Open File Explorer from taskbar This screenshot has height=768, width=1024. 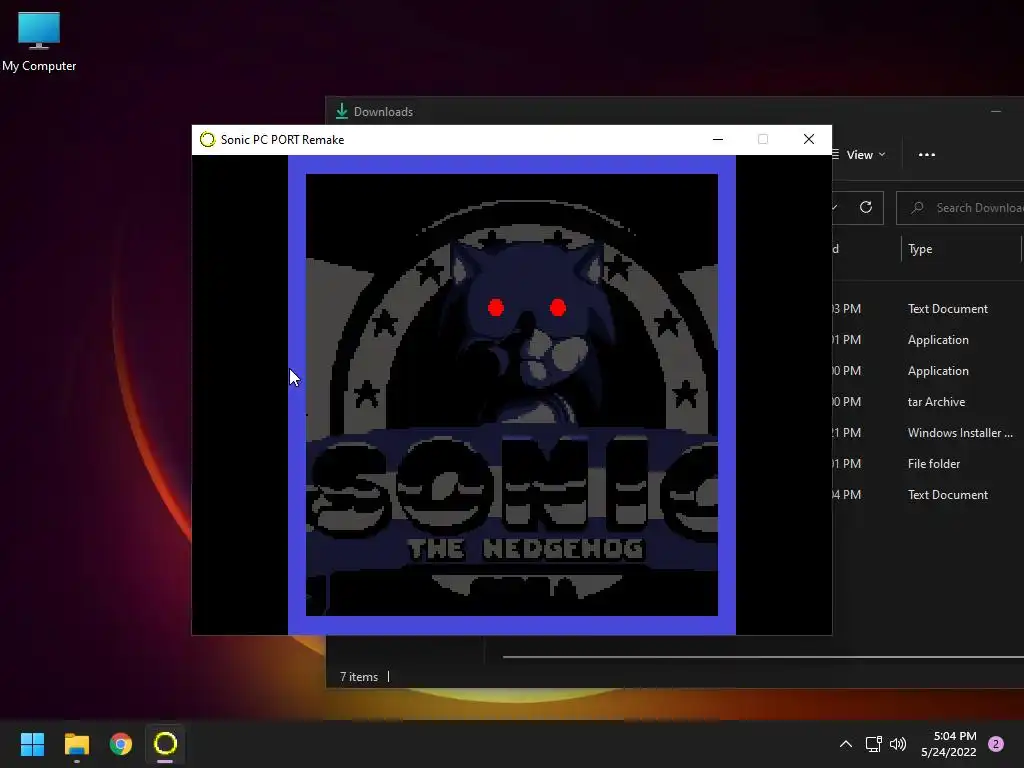coord(76,744)
